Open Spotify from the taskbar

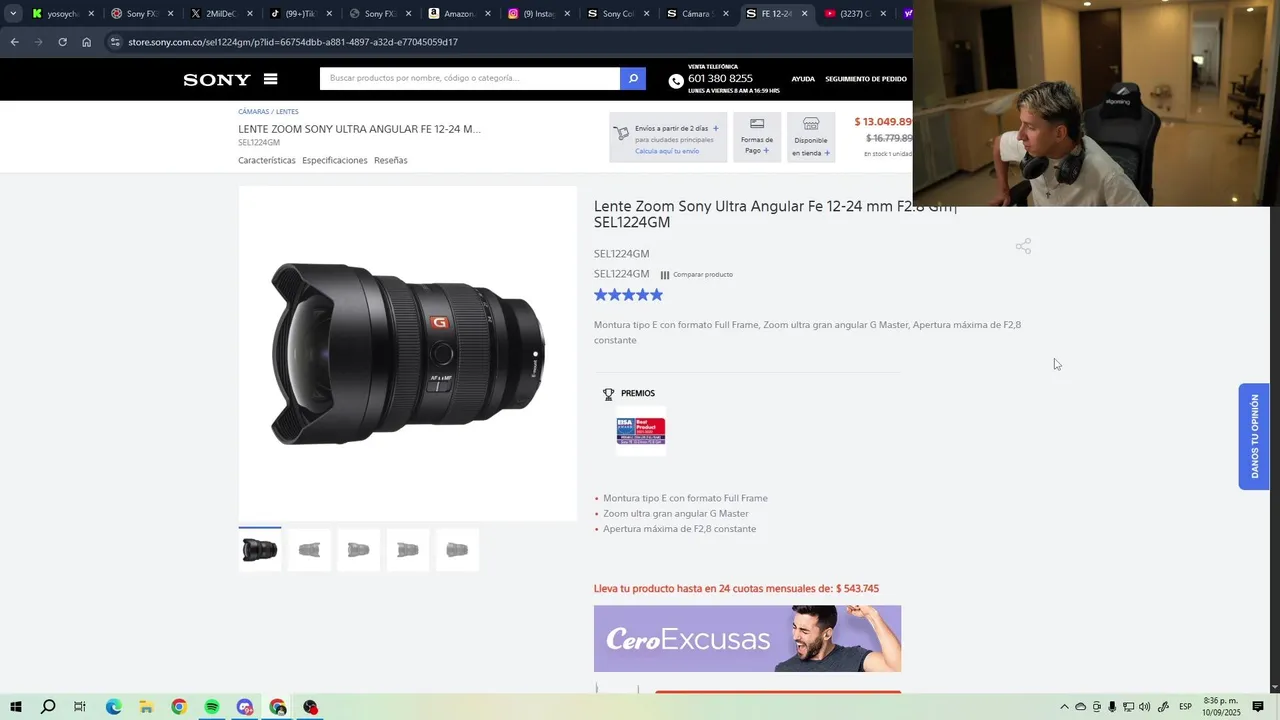click(x=212, y=707)
